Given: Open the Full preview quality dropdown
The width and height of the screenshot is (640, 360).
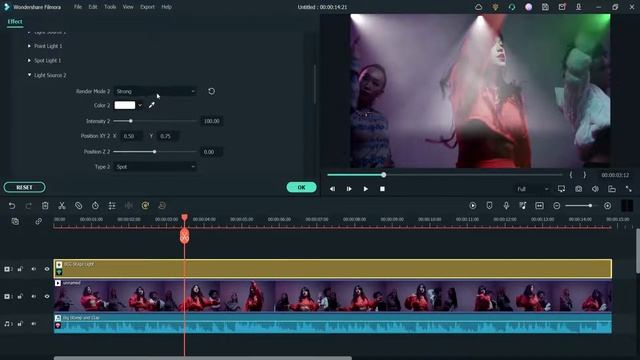Looking at the screenshot, I should [x=532, y=189].
